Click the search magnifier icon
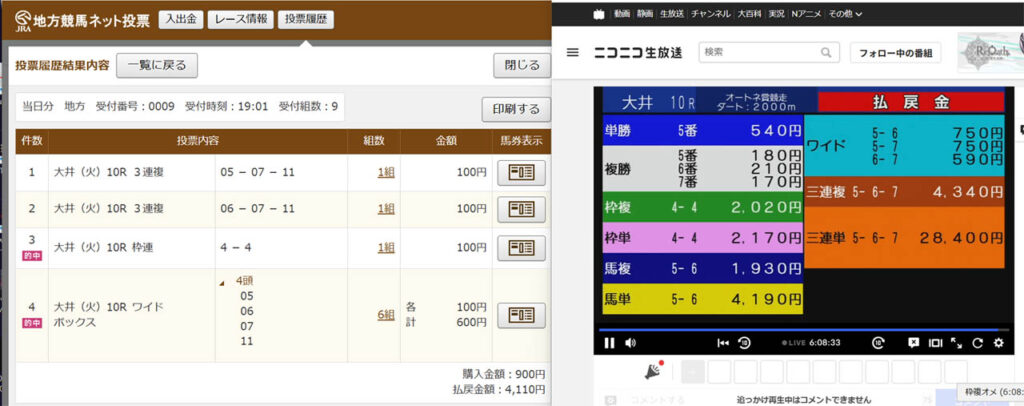The image size is (1024, 406). pos(826,53)
